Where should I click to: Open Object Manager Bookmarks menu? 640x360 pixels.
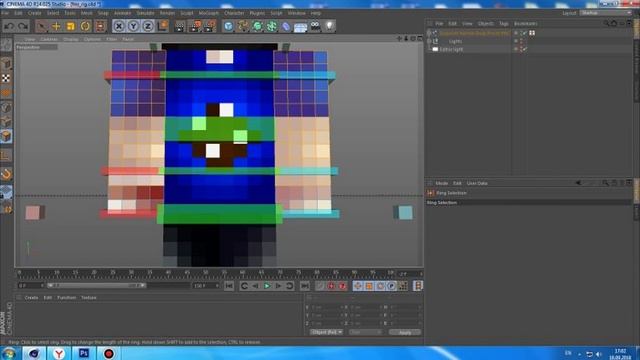coord(526,24)
